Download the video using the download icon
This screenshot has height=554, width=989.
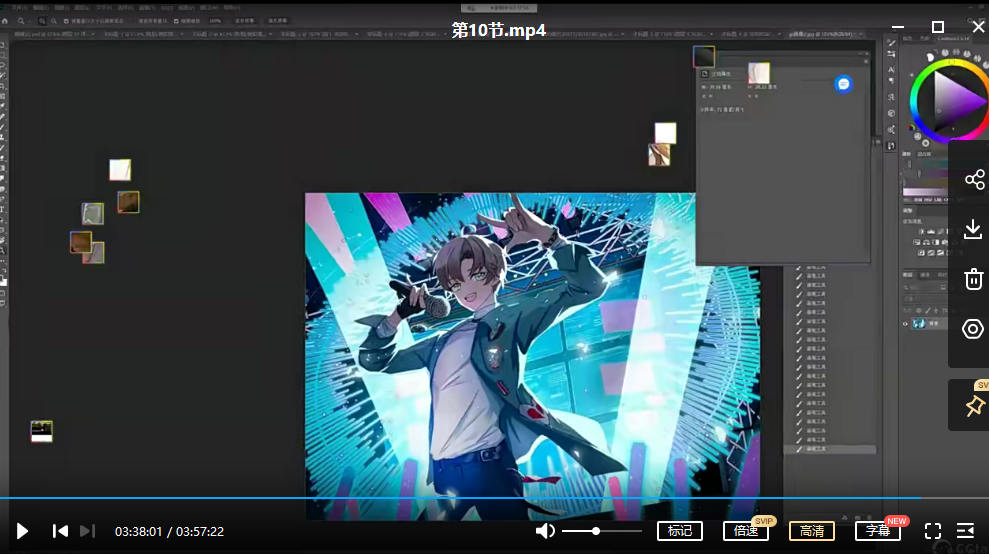[974, 230]
